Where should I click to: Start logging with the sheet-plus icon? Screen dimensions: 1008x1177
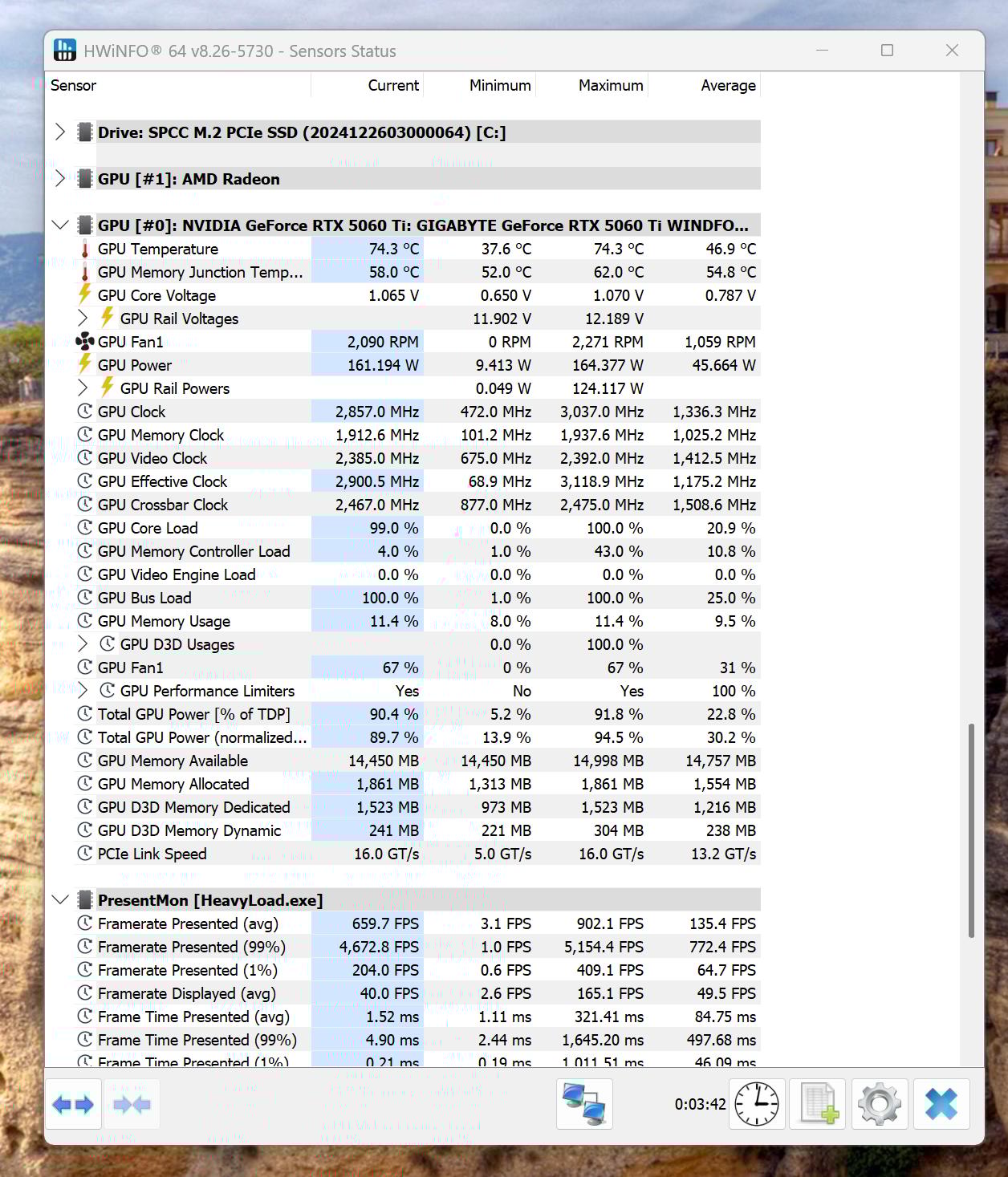[819, 1104]
